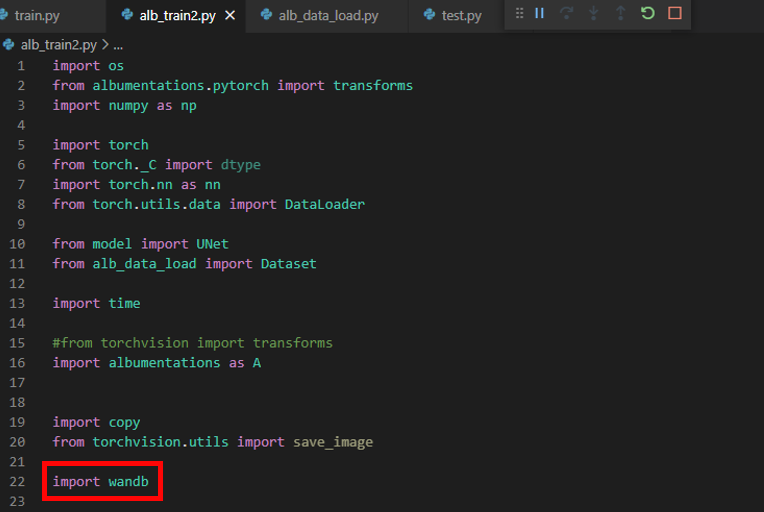Click the Python file icon in breadcrumb
The image size is (764, 512).
[9, 45]
